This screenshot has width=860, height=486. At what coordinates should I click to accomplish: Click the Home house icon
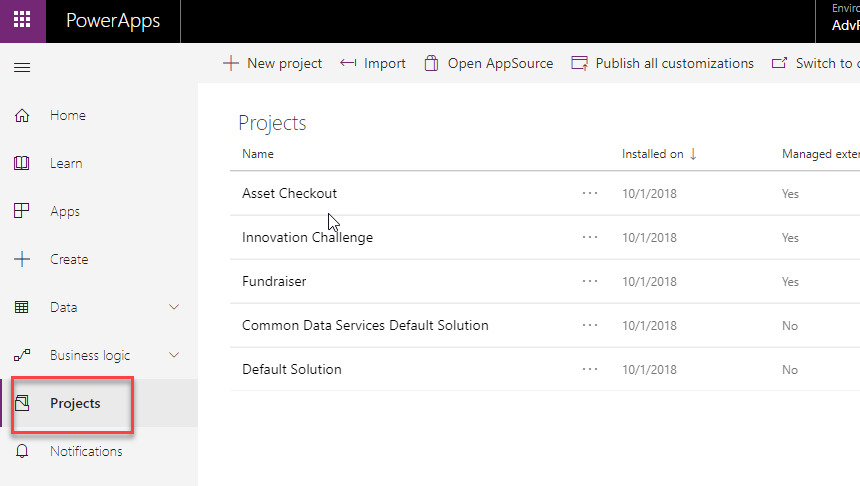(x=22, y=115)
